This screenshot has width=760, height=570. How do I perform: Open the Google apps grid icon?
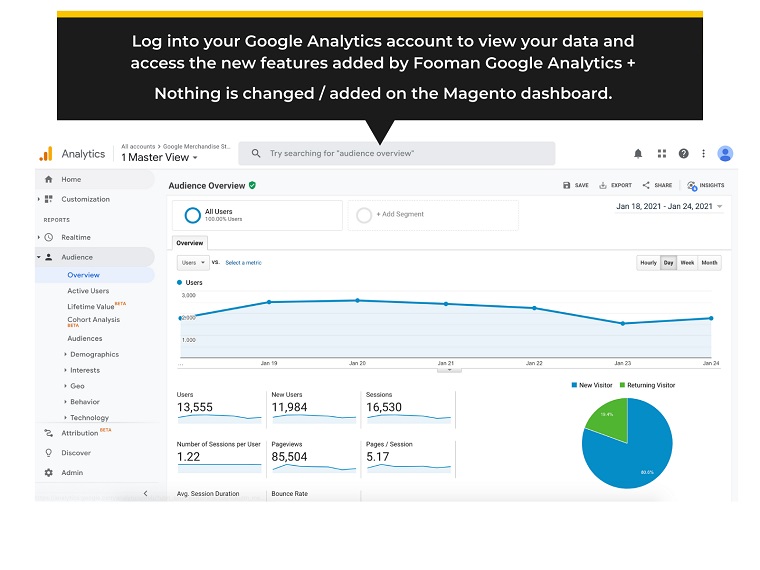coord(661,154)
